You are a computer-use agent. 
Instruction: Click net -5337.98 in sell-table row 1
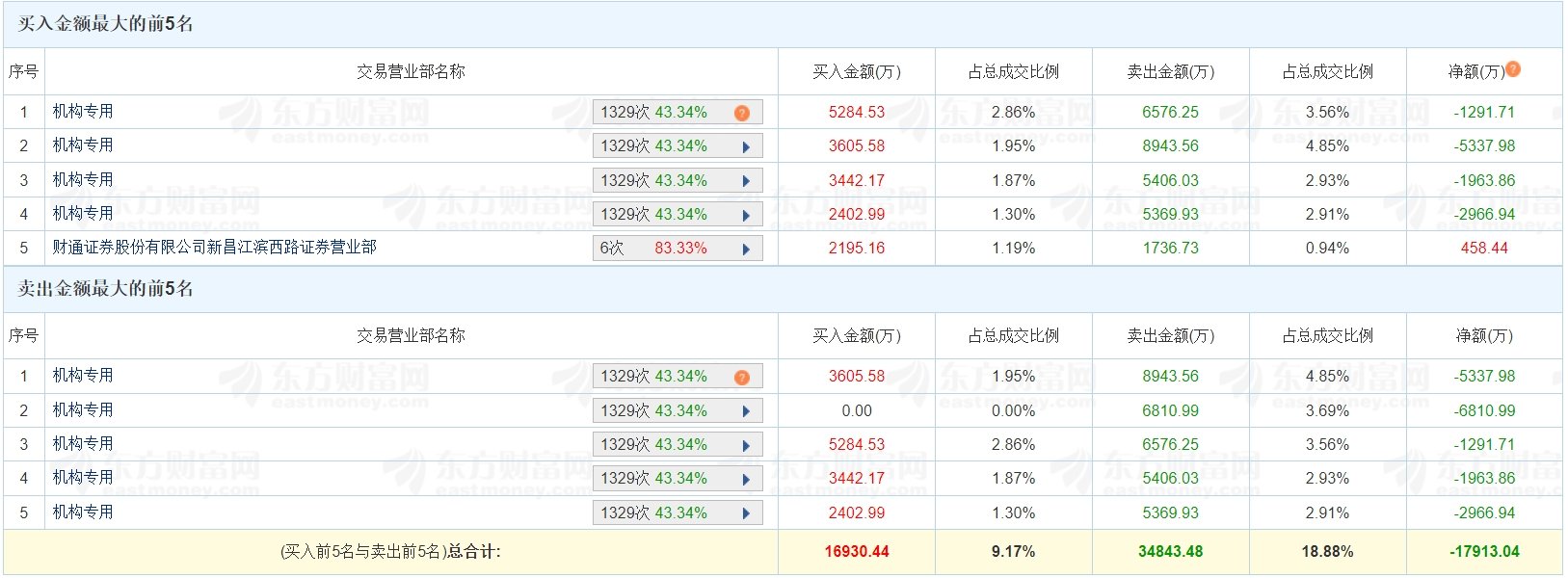tap(1484, 377)
